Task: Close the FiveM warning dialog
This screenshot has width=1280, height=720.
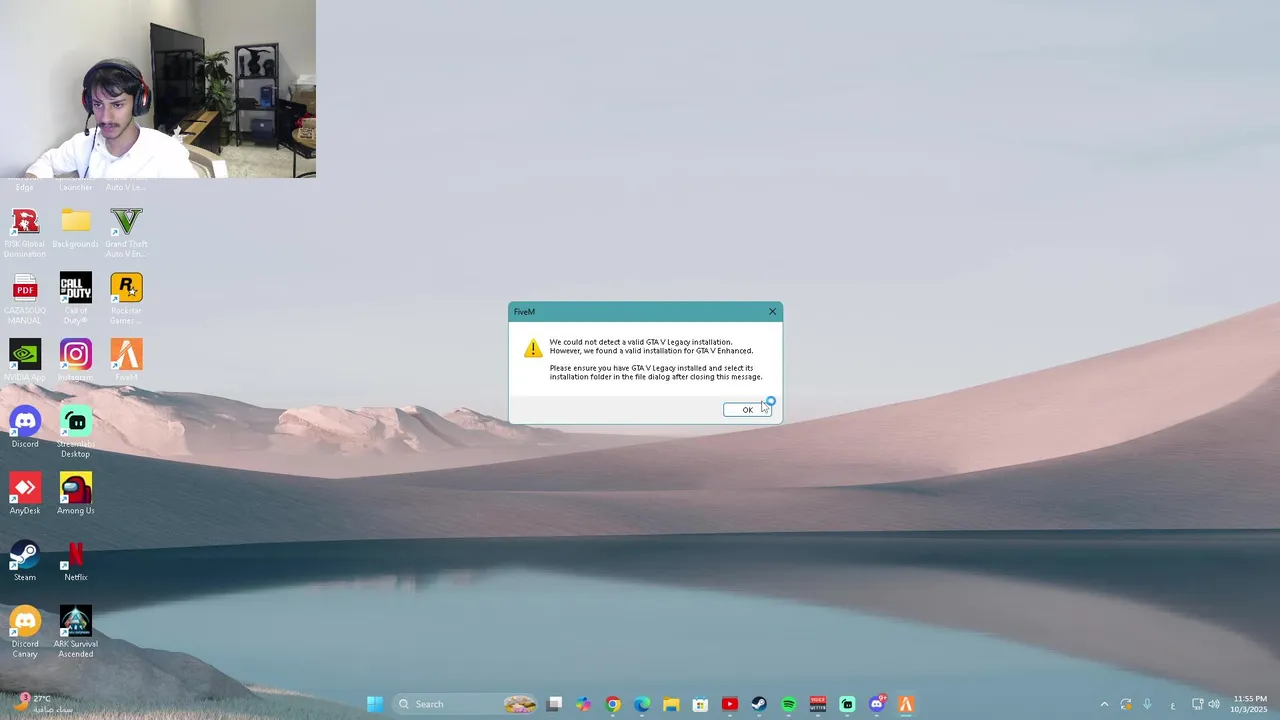Action: [x=772, y=312]
